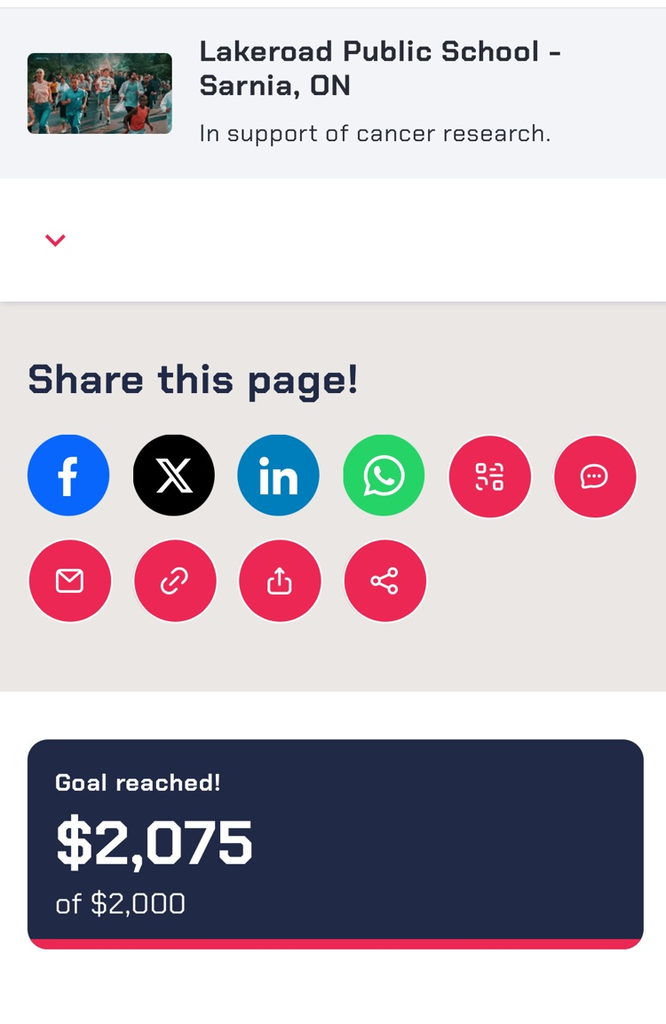Click the "Share this page!" heading
This screenshot has width=666, height=1024.
tap(192, 380)
